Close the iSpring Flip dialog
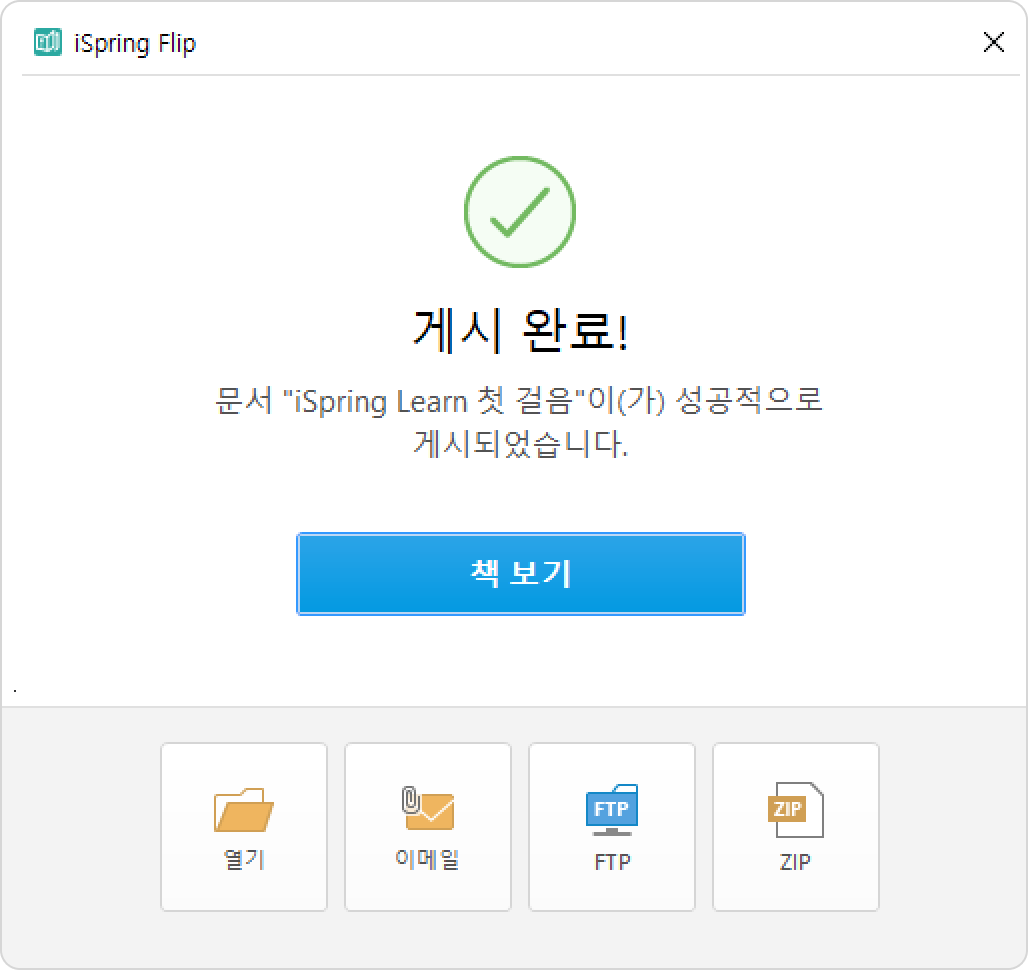 click(994, 42)
